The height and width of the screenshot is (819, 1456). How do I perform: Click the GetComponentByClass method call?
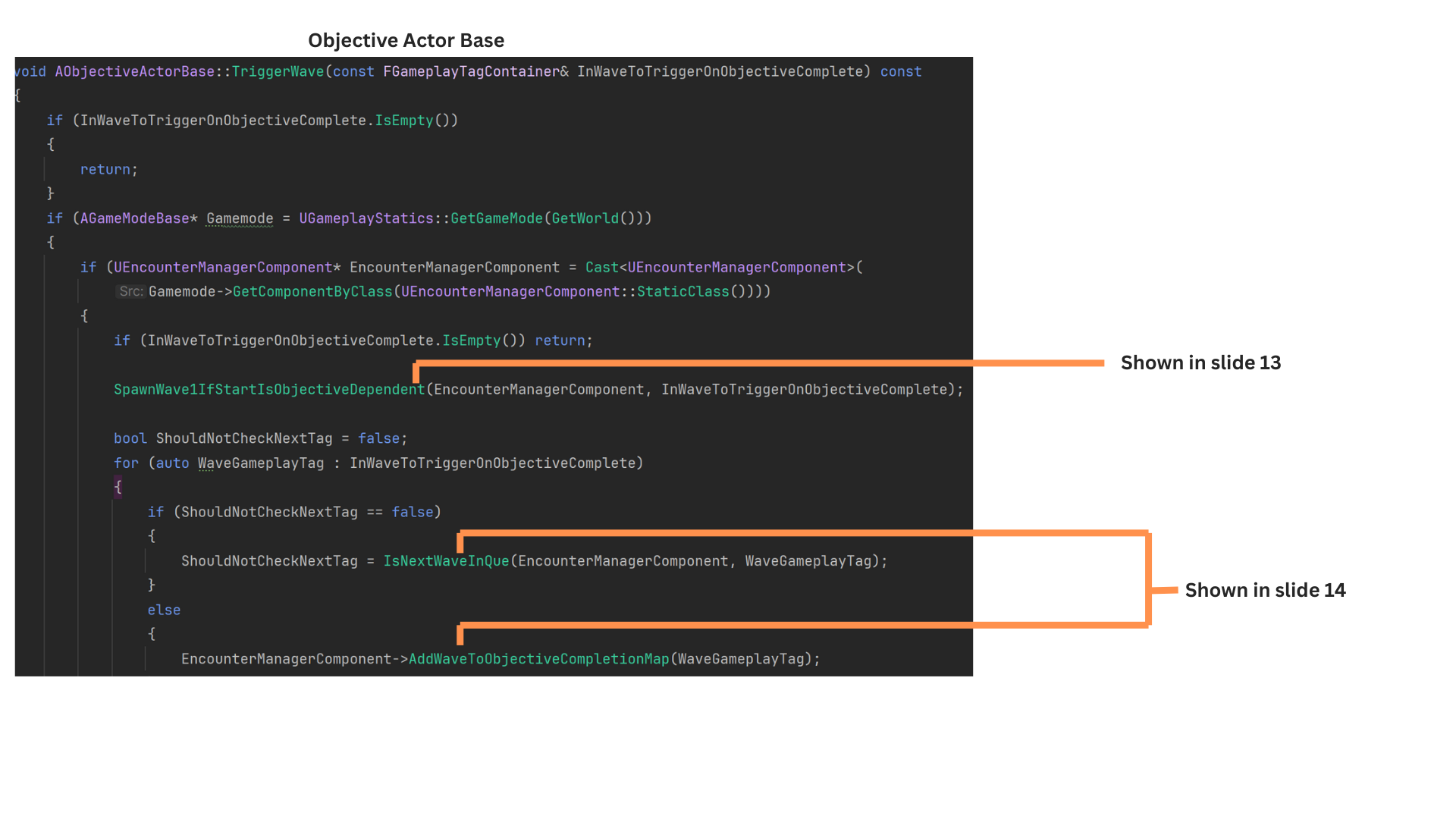312,292
